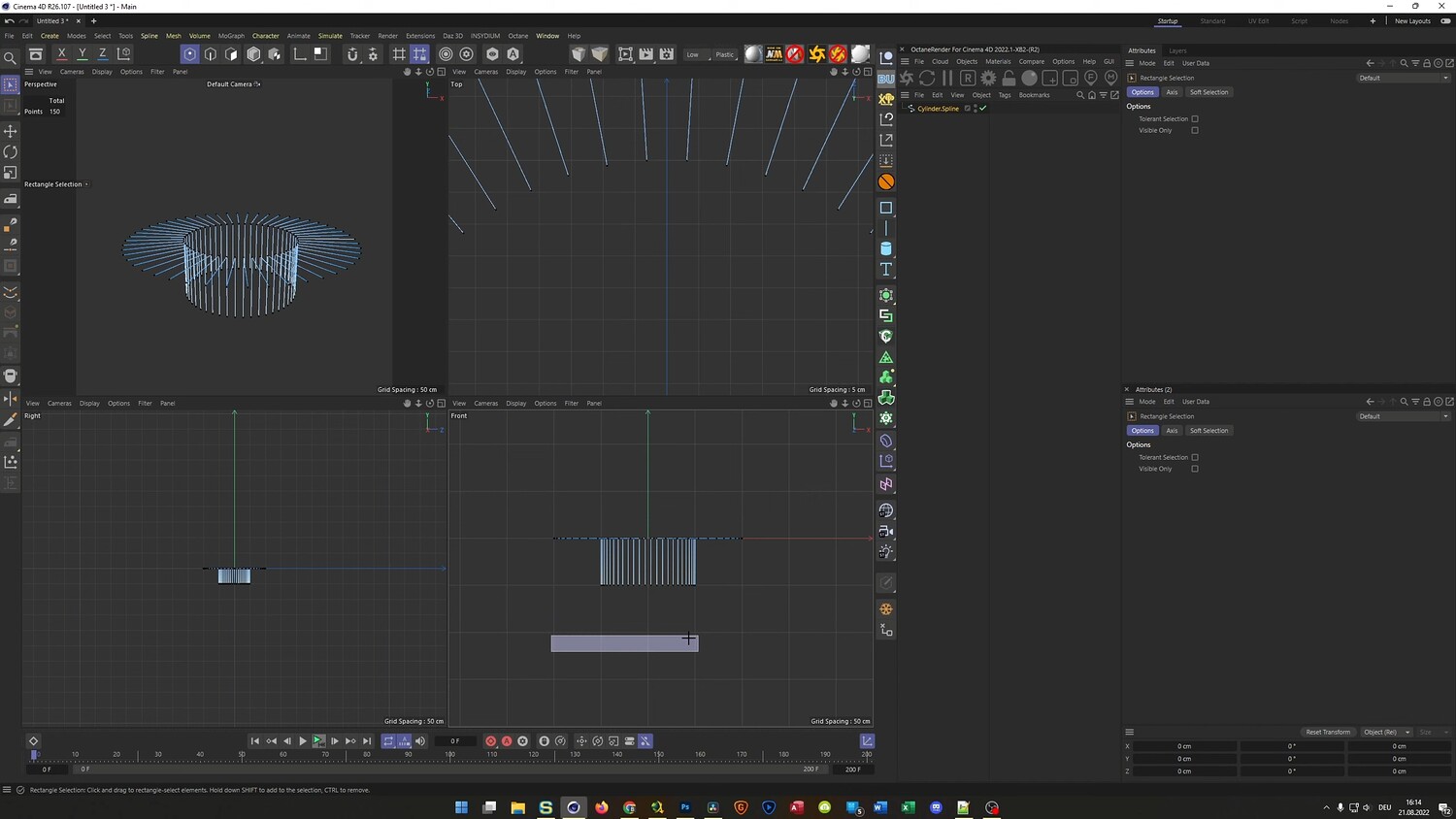
Task: Open Firefox from the Windows taskbar
Action: click(602, 807)
